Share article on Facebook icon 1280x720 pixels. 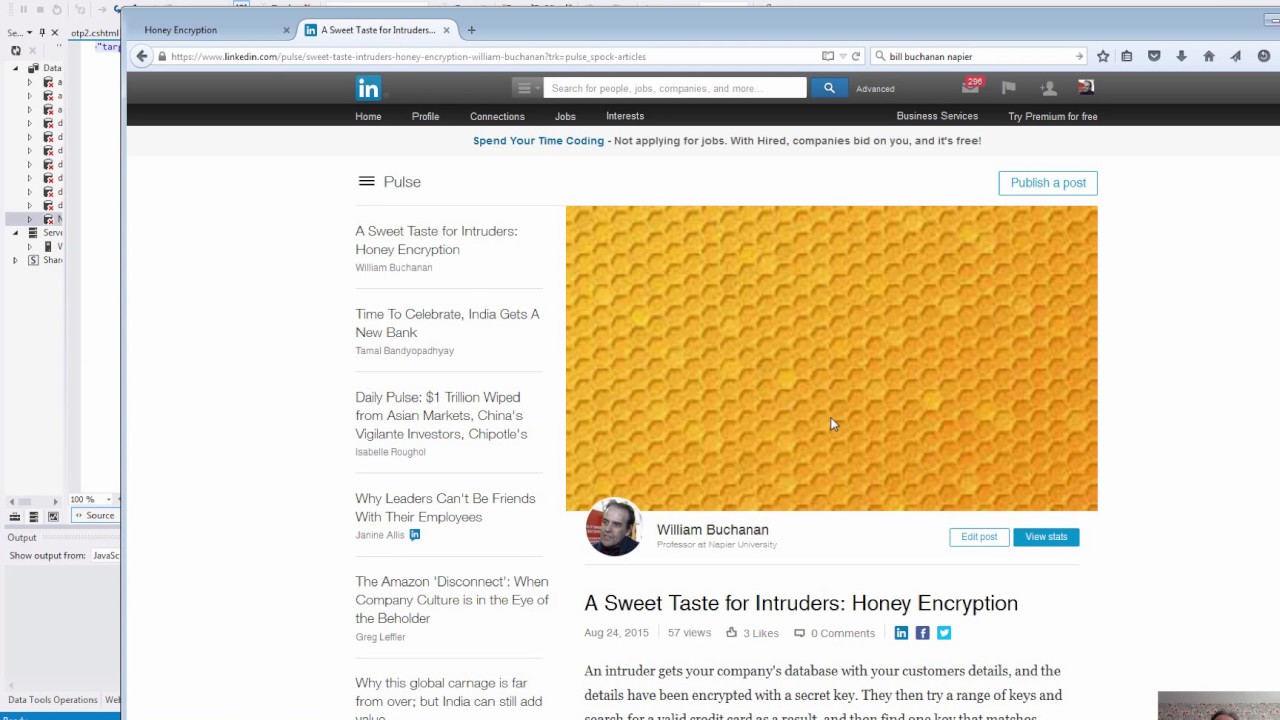pos(922,633)
